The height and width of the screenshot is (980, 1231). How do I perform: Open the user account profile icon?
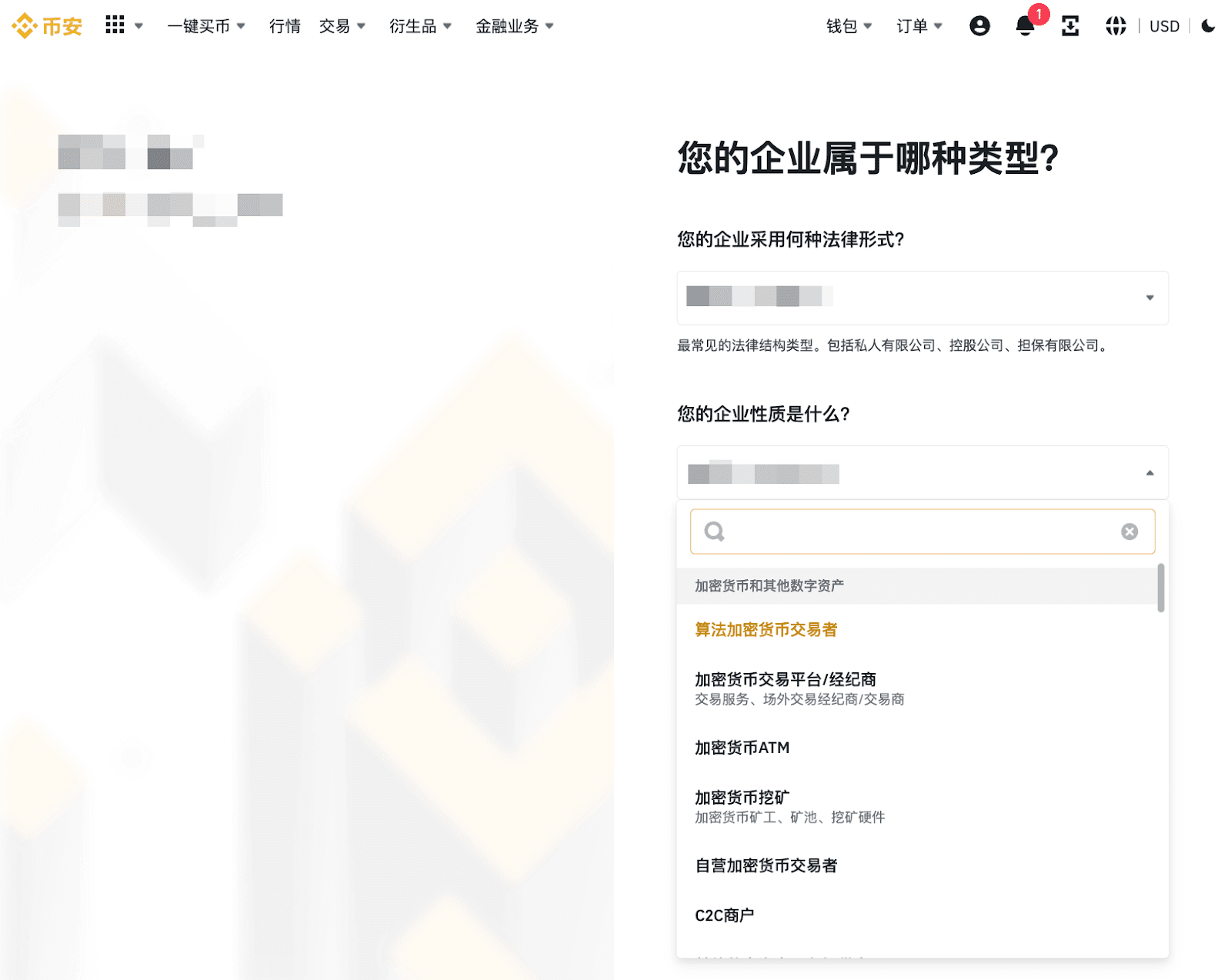point(979,26)
